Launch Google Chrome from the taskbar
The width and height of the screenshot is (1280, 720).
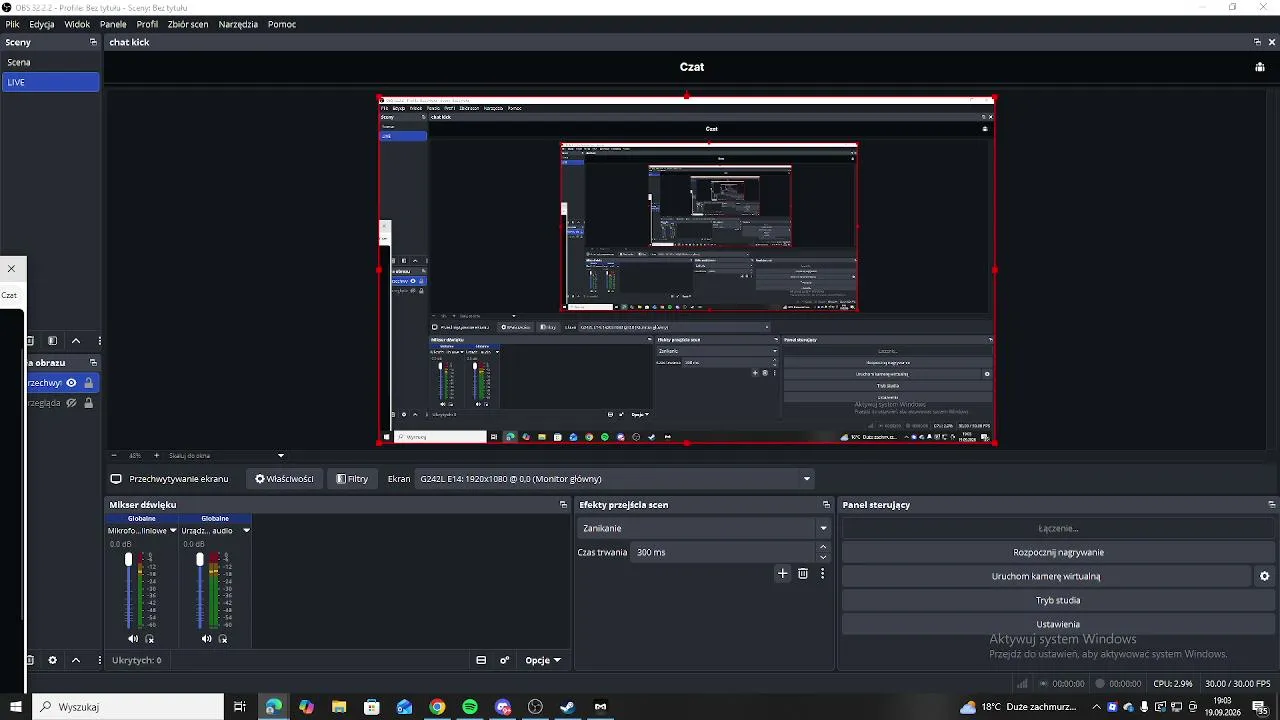click(x=437, y=707)
